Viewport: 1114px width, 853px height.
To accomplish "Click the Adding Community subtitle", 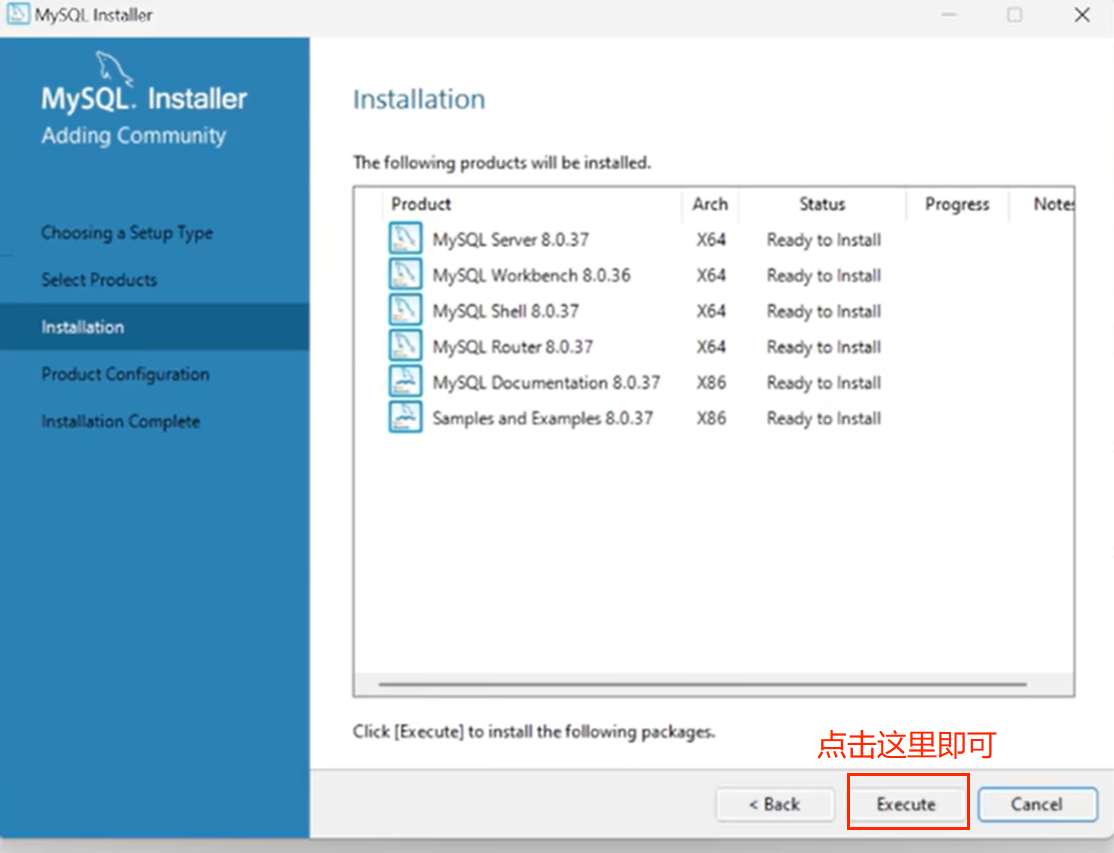I will point(134,135).
